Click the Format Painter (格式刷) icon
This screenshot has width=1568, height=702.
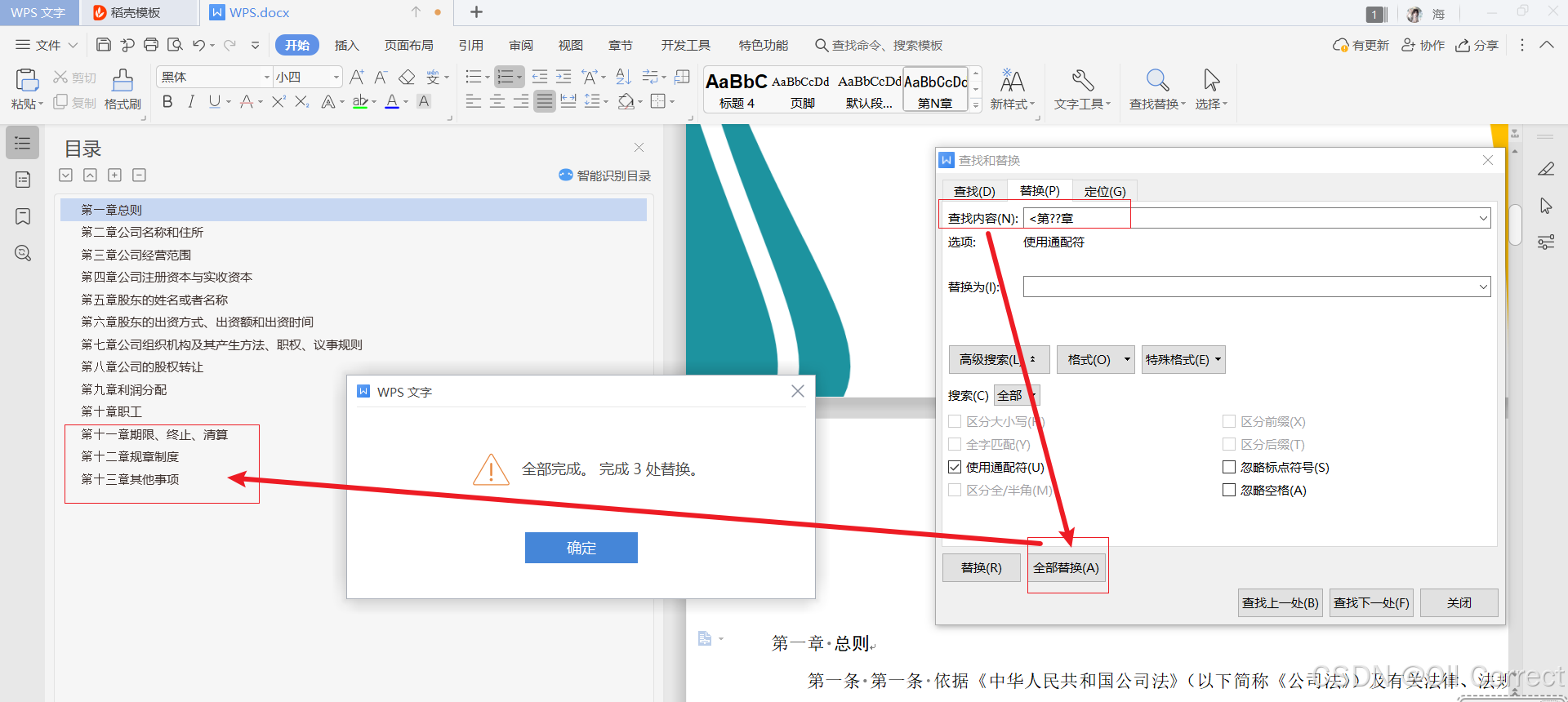coord(122,79)
